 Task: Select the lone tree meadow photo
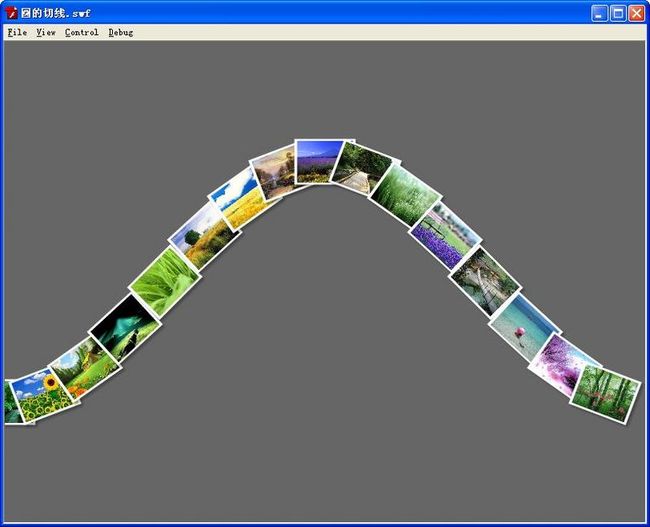[x=204, y=236]
